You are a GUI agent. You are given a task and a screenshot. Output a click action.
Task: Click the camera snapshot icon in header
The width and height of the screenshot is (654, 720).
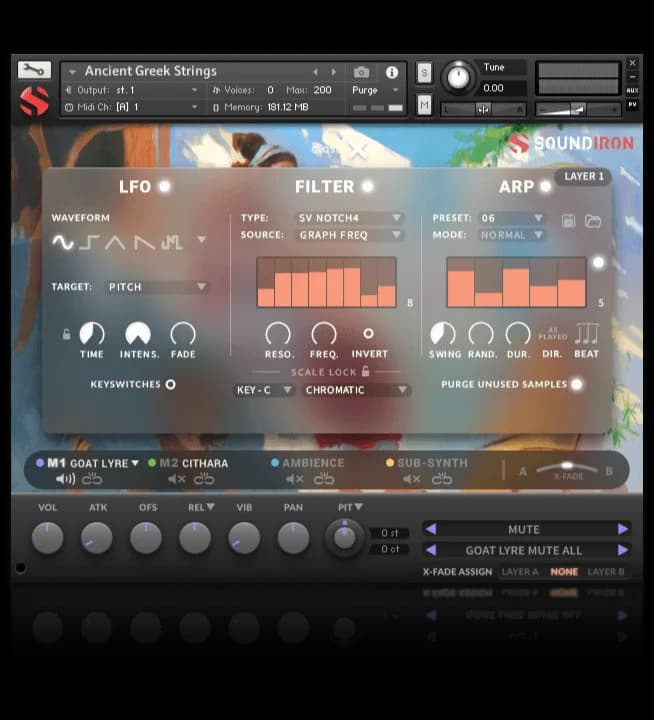coord(361,72)
